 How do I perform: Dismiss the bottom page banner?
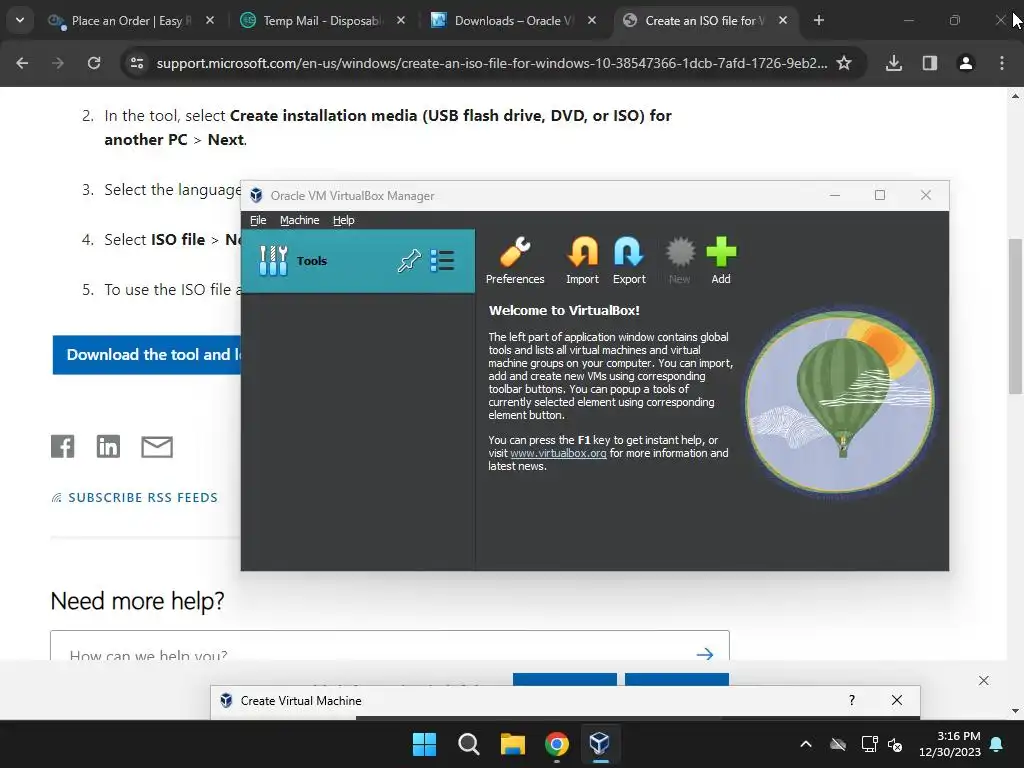(x=984, y=680)
